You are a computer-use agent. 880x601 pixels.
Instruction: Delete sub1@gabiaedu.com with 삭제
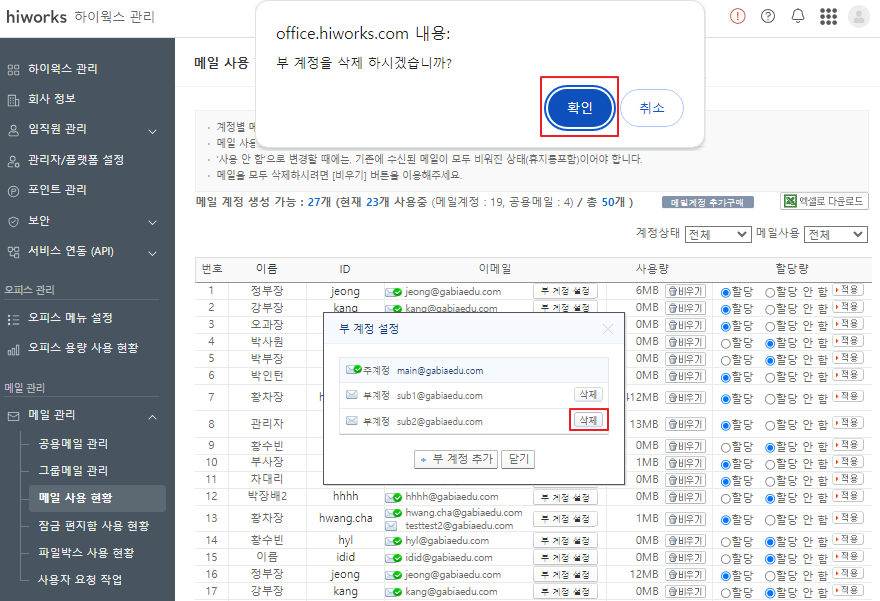(x=588, y=394)
